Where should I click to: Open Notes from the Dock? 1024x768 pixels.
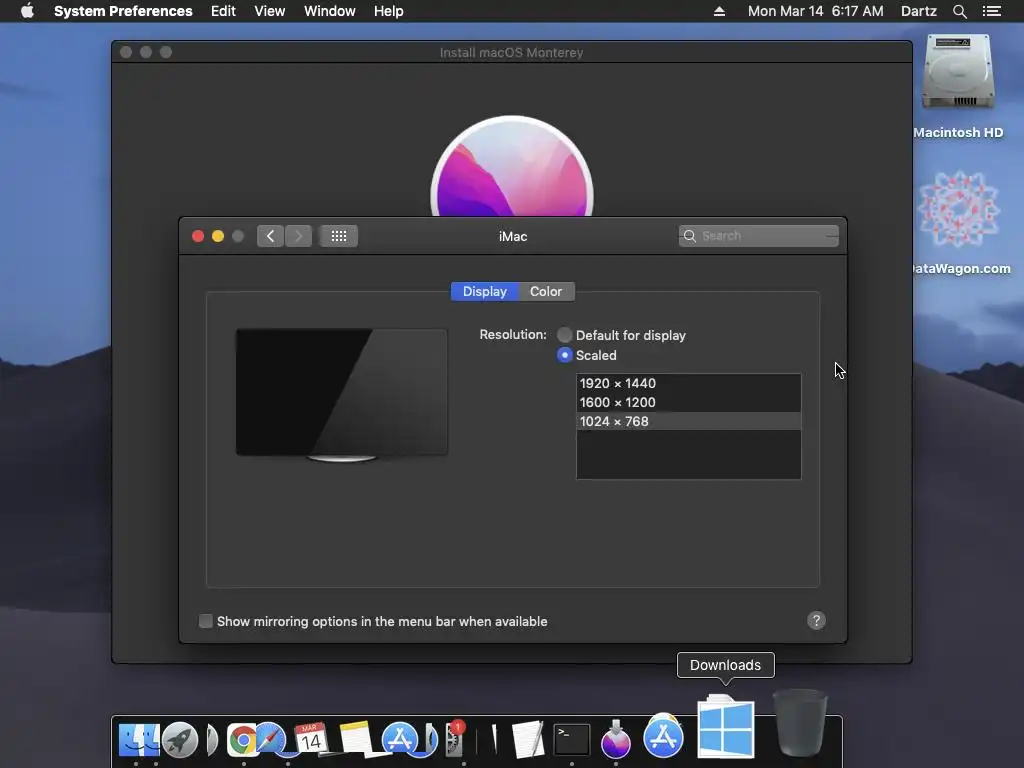point(356,739)
